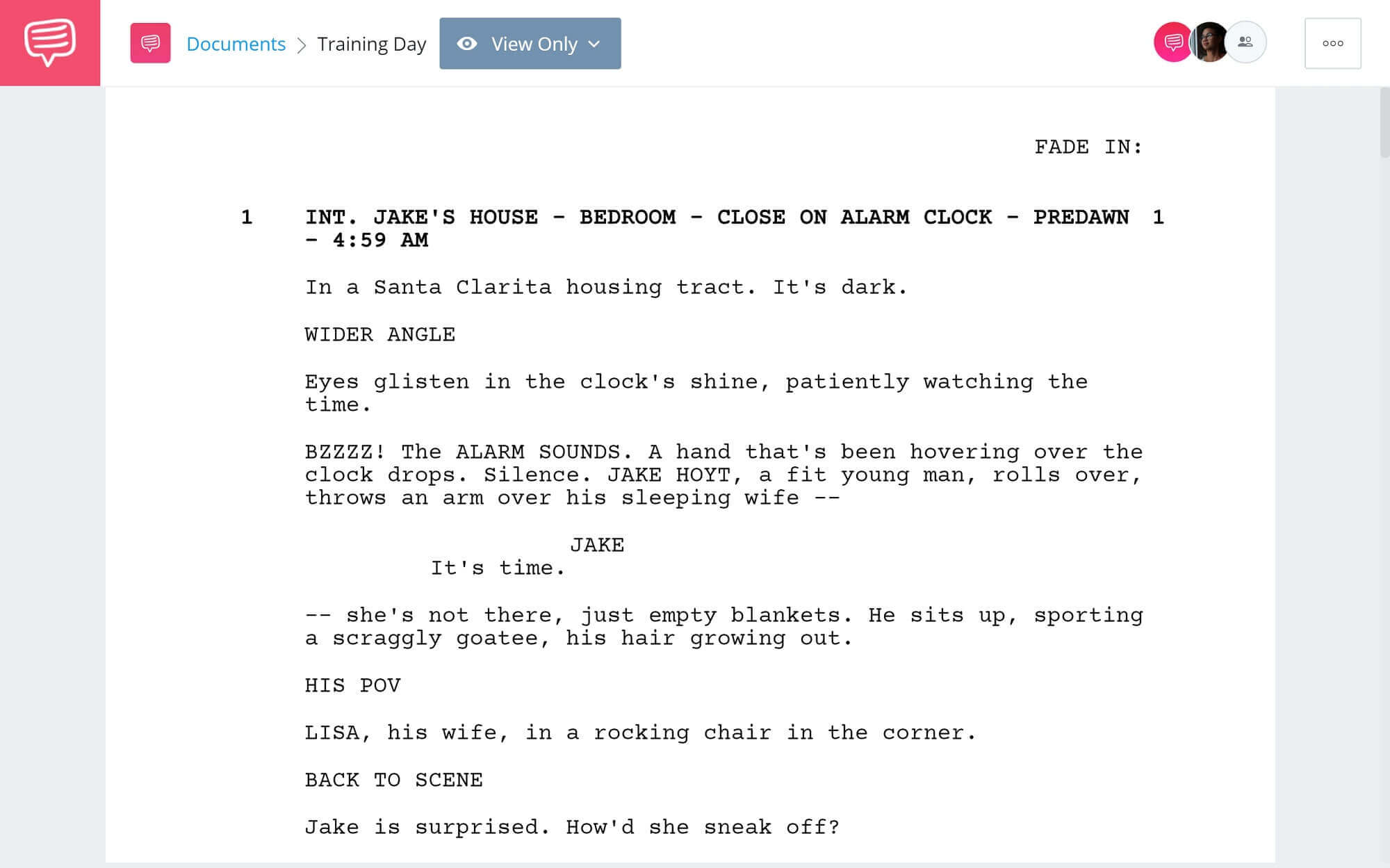Open the Documents breadcrumb navigation
Viewport: 1390px width, 868px height.
236,43
